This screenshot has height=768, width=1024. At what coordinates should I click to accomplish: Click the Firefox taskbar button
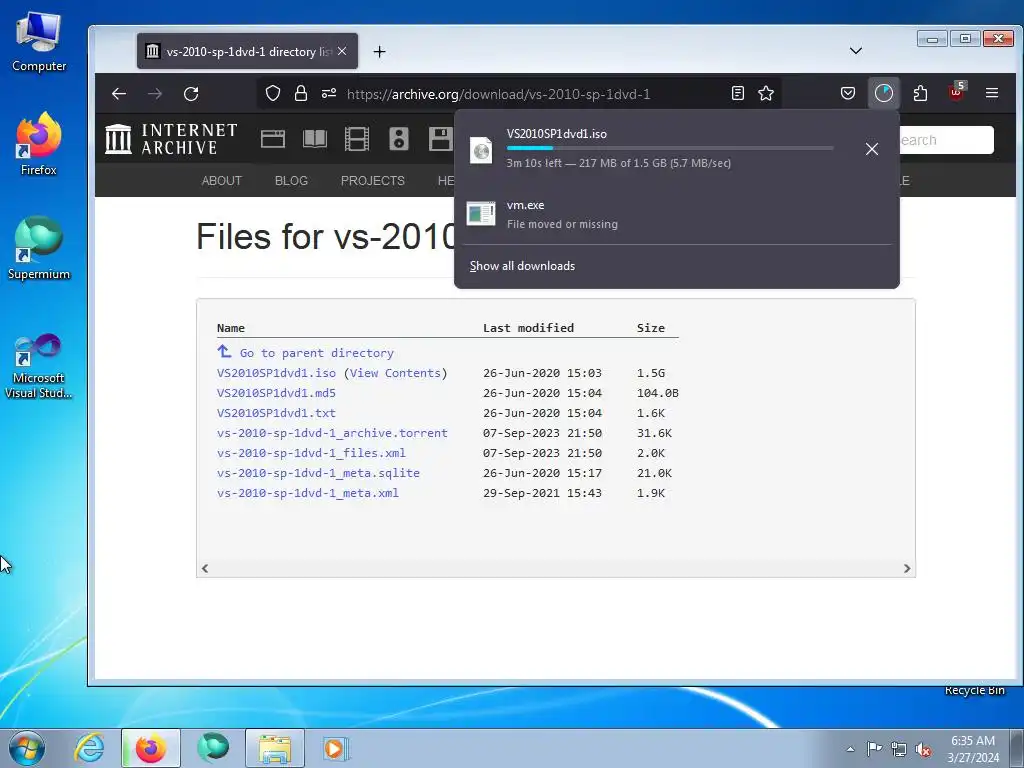click(151, 748)
